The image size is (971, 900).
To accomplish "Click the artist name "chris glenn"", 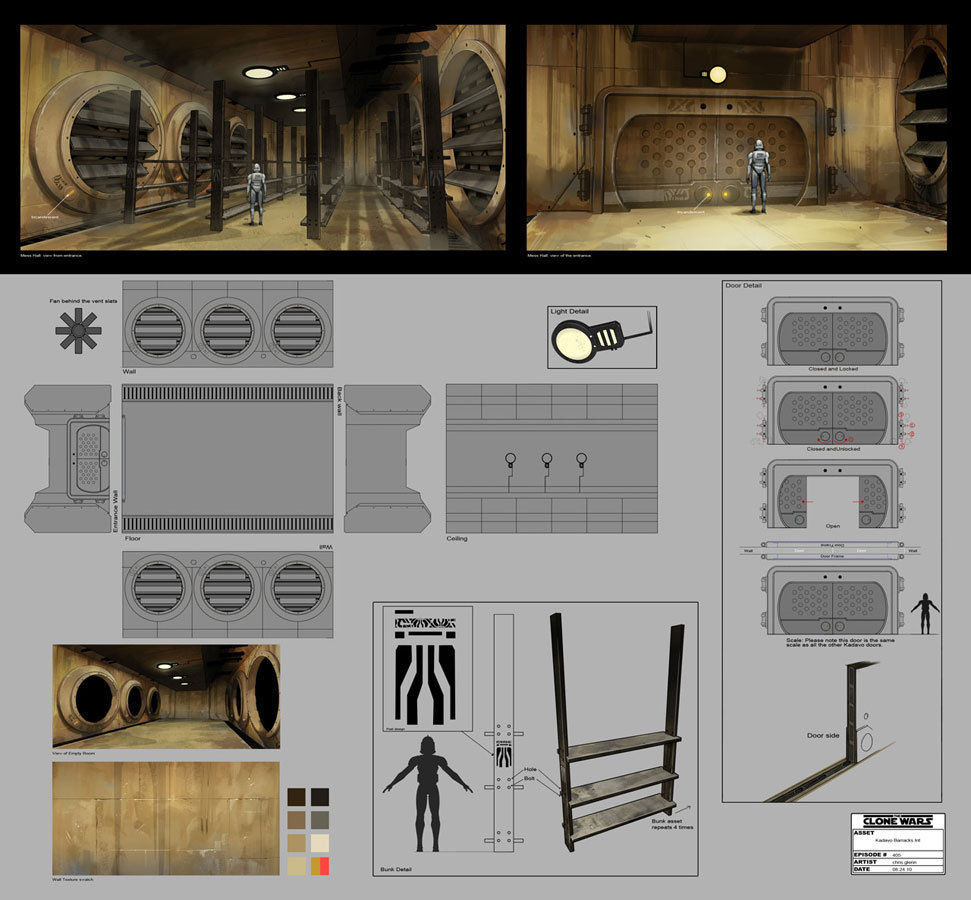I will [904, 862].
